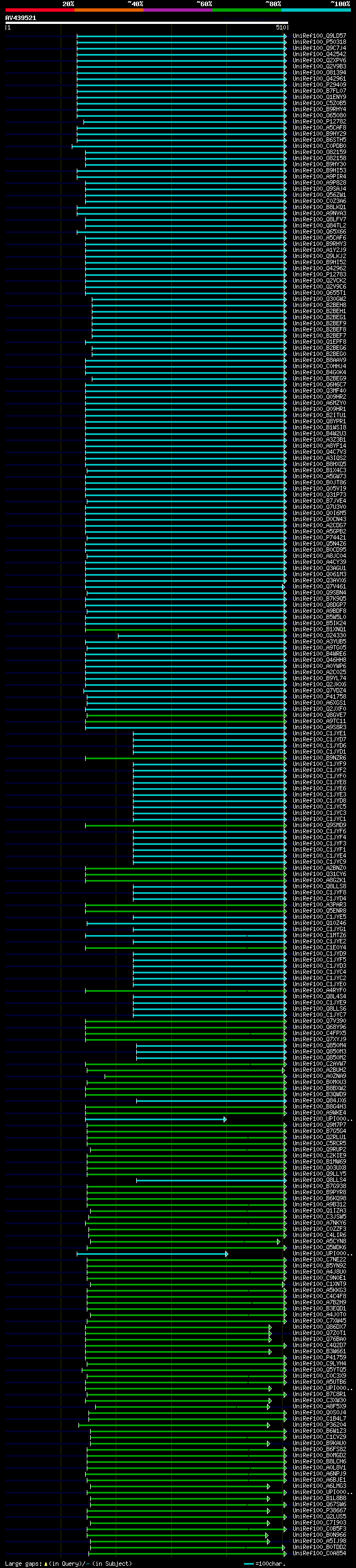Viewport: 356px width, 1568px height.
Task: Select the UniRef100_O82158 label
Action: [319, 159]
